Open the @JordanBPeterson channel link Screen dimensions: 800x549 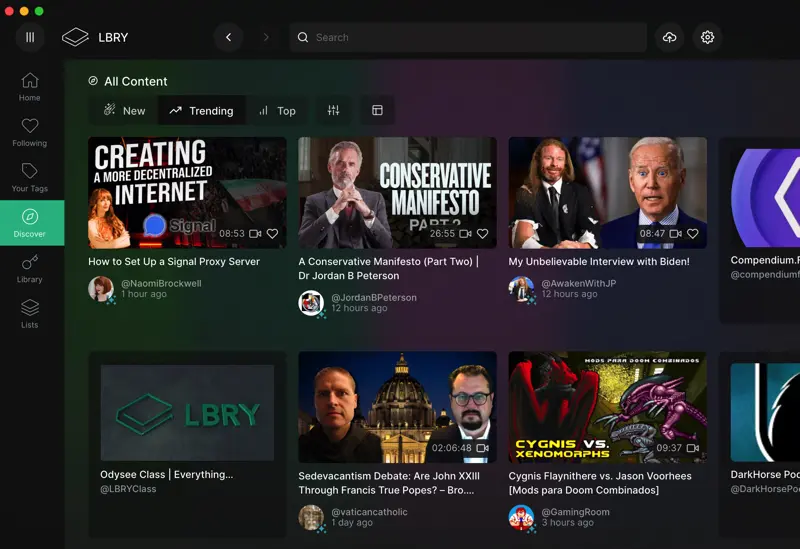(374, 297)
